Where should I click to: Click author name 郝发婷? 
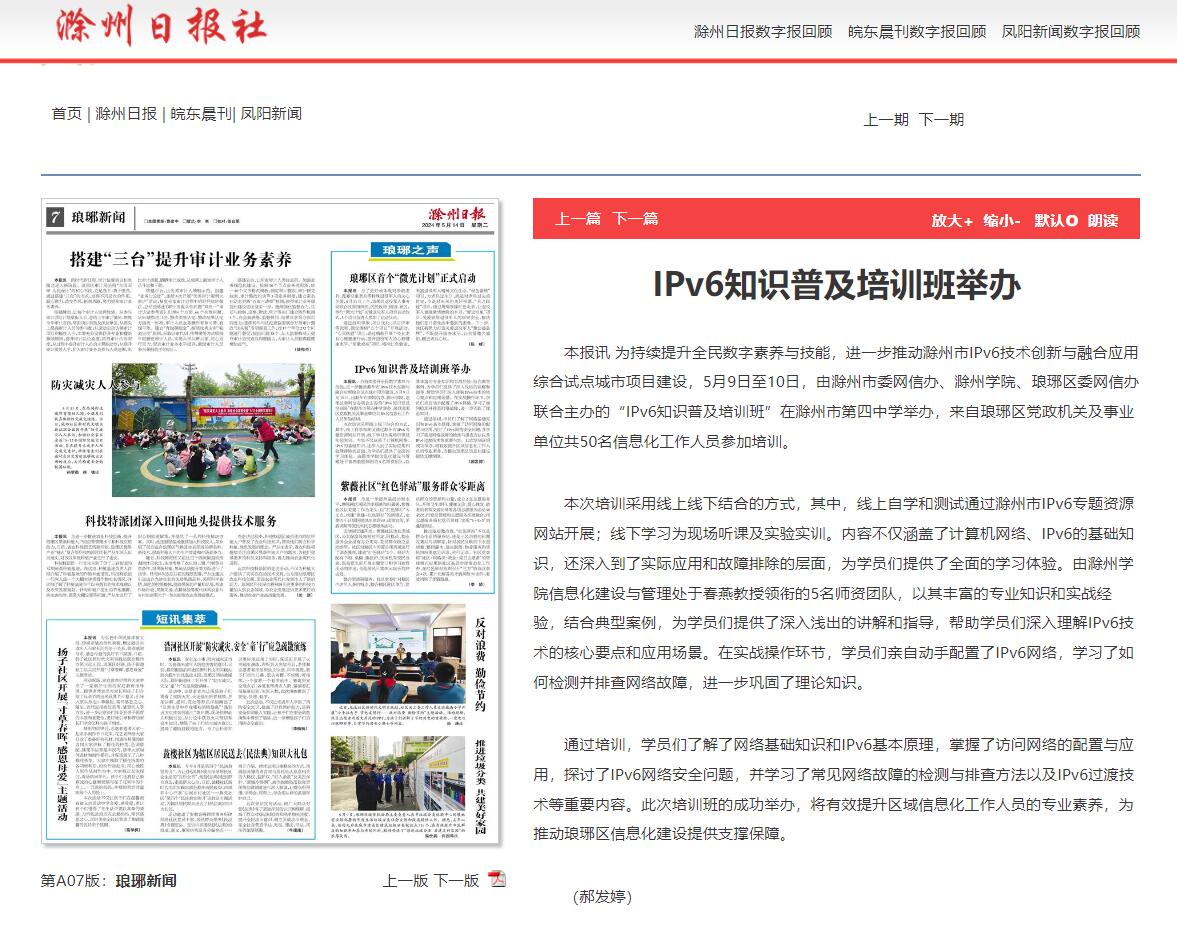(602, 896)
